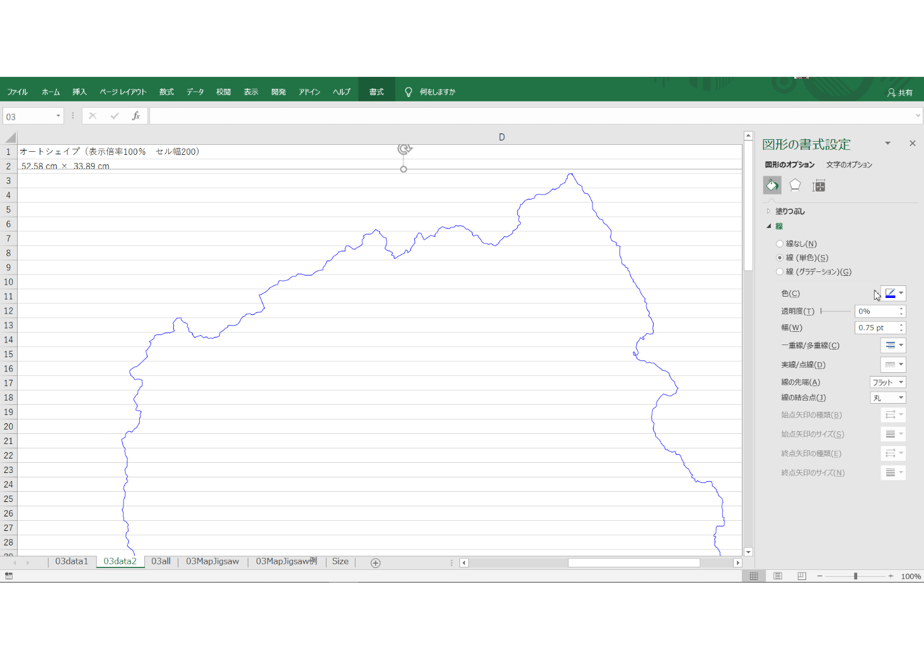Switch to sheet tab 03data1
The image size is (924, 660).
[x=71, y=562]
